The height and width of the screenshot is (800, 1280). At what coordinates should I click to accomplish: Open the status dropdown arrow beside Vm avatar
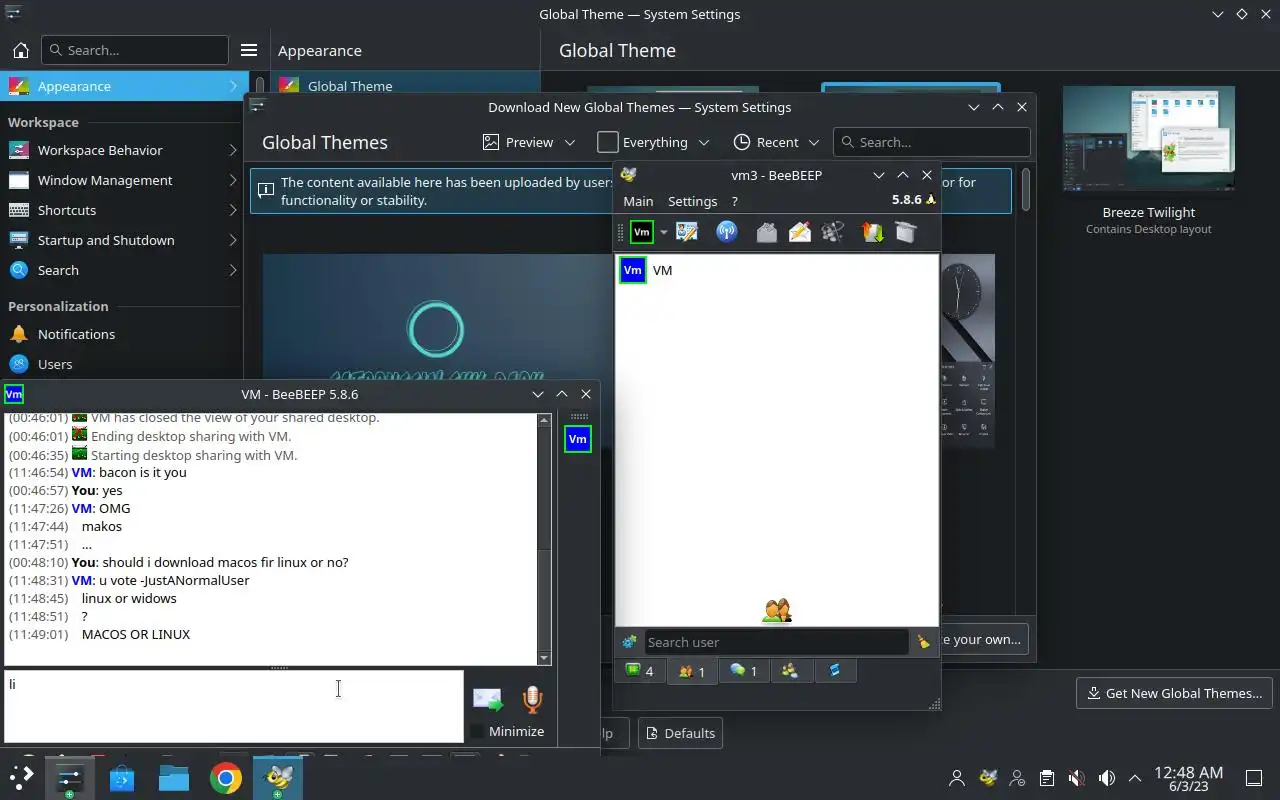663,233
